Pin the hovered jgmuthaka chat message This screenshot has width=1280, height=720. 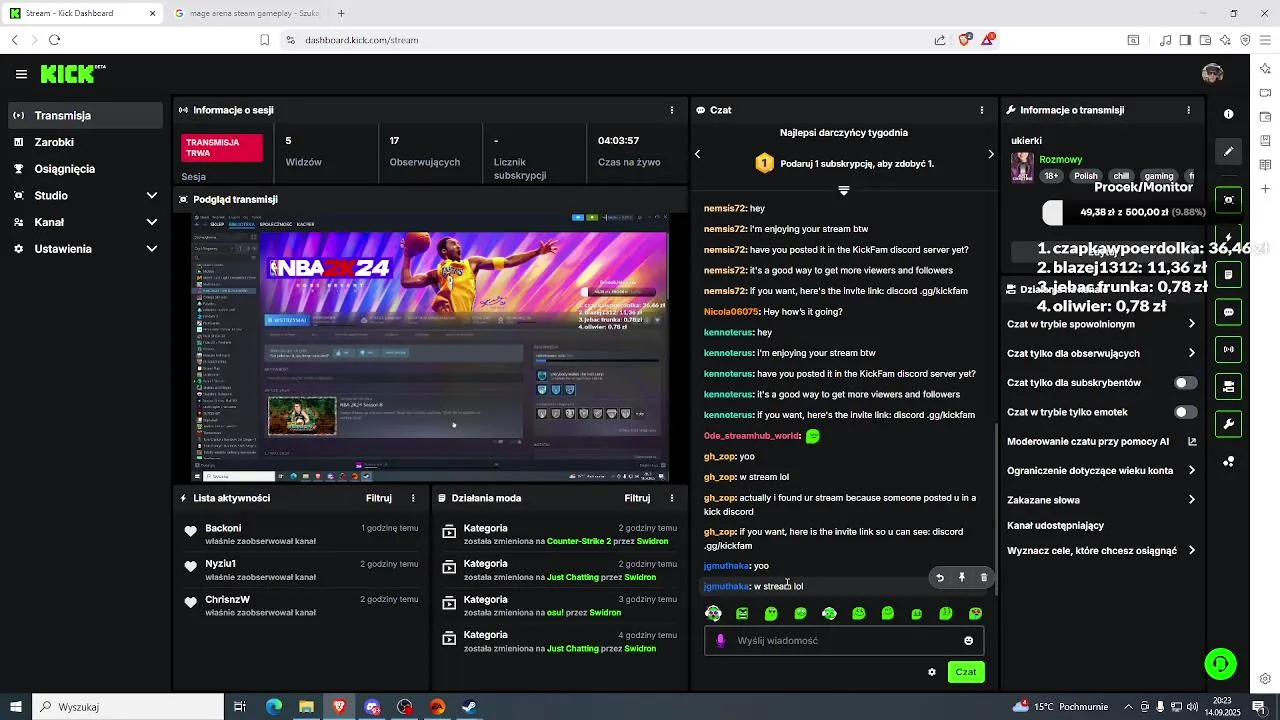tap(961, 577)
